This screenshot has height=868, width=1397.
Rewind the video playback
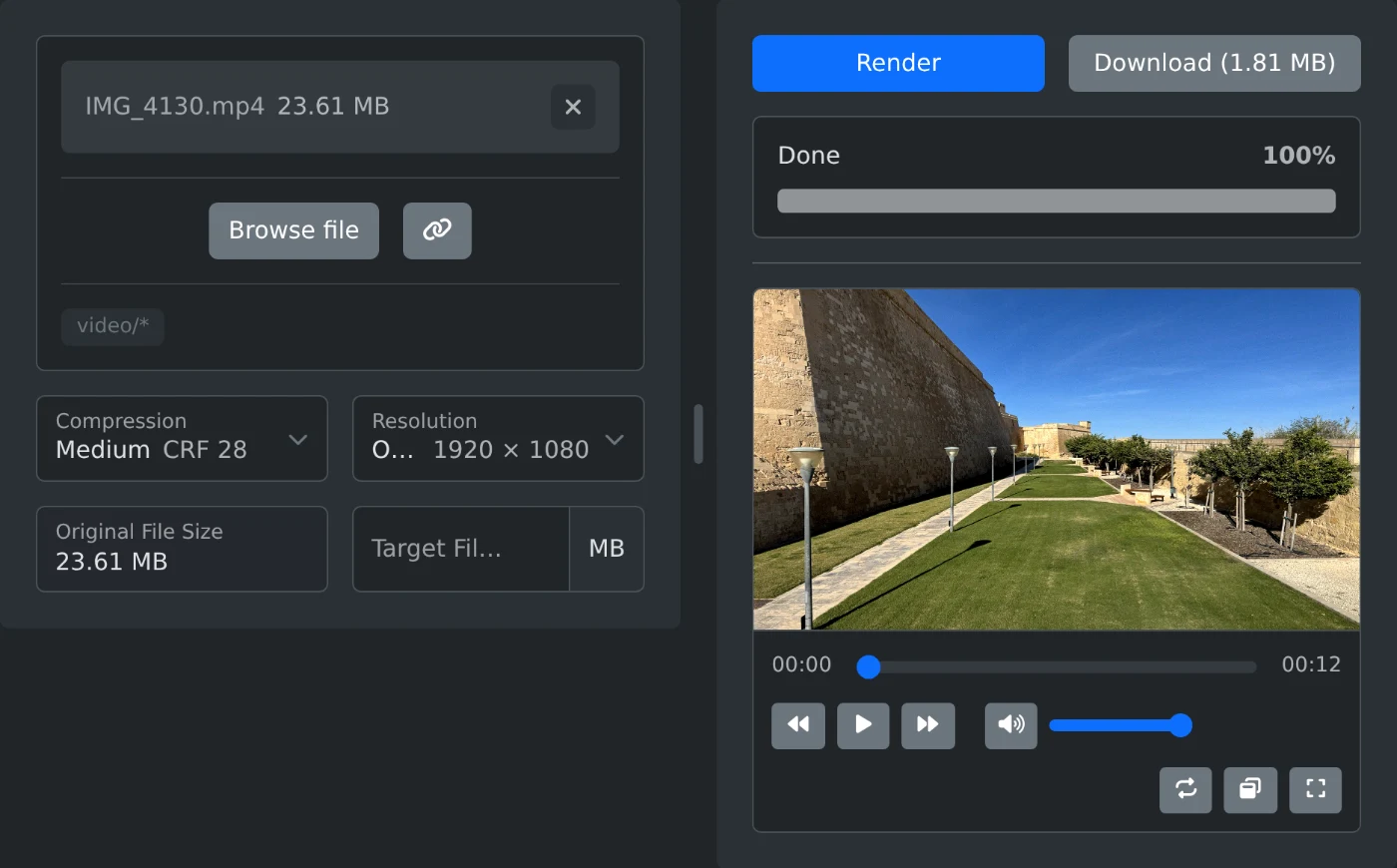(798, 725)
